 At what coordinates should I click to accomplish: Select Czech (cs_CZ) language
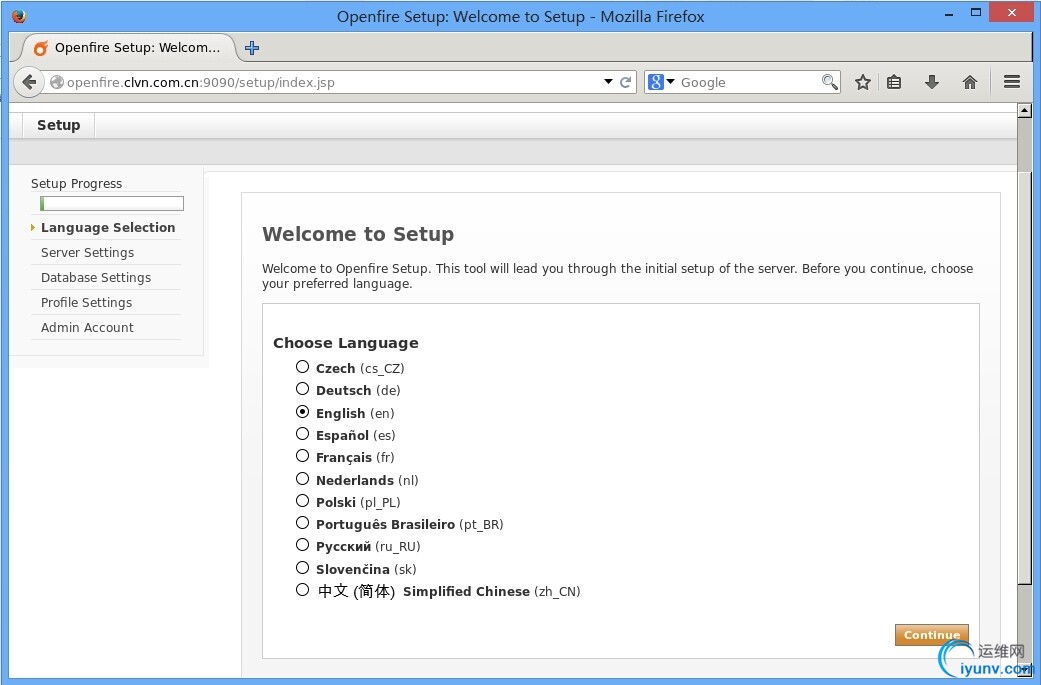pos(303,366)
